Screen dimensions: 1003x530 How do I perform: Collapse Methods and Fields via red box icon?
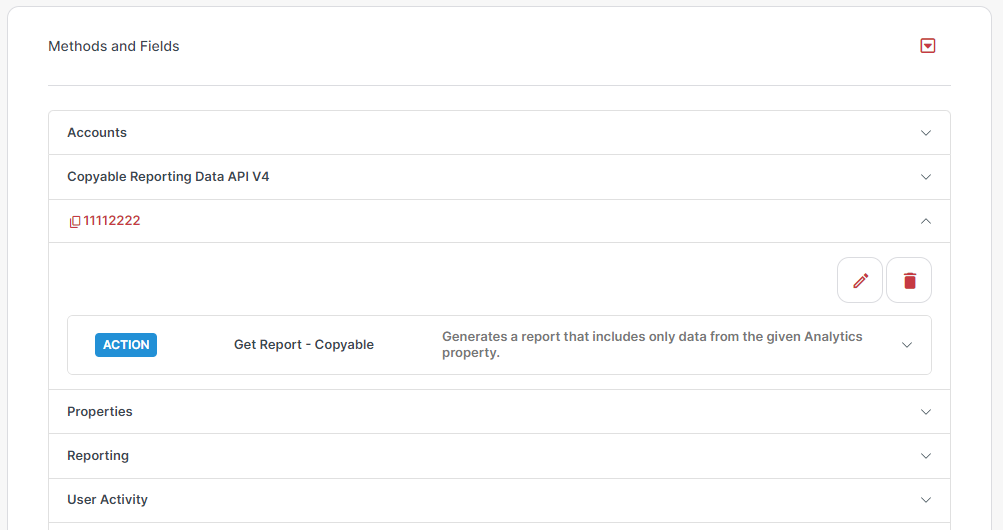(928, 46)
